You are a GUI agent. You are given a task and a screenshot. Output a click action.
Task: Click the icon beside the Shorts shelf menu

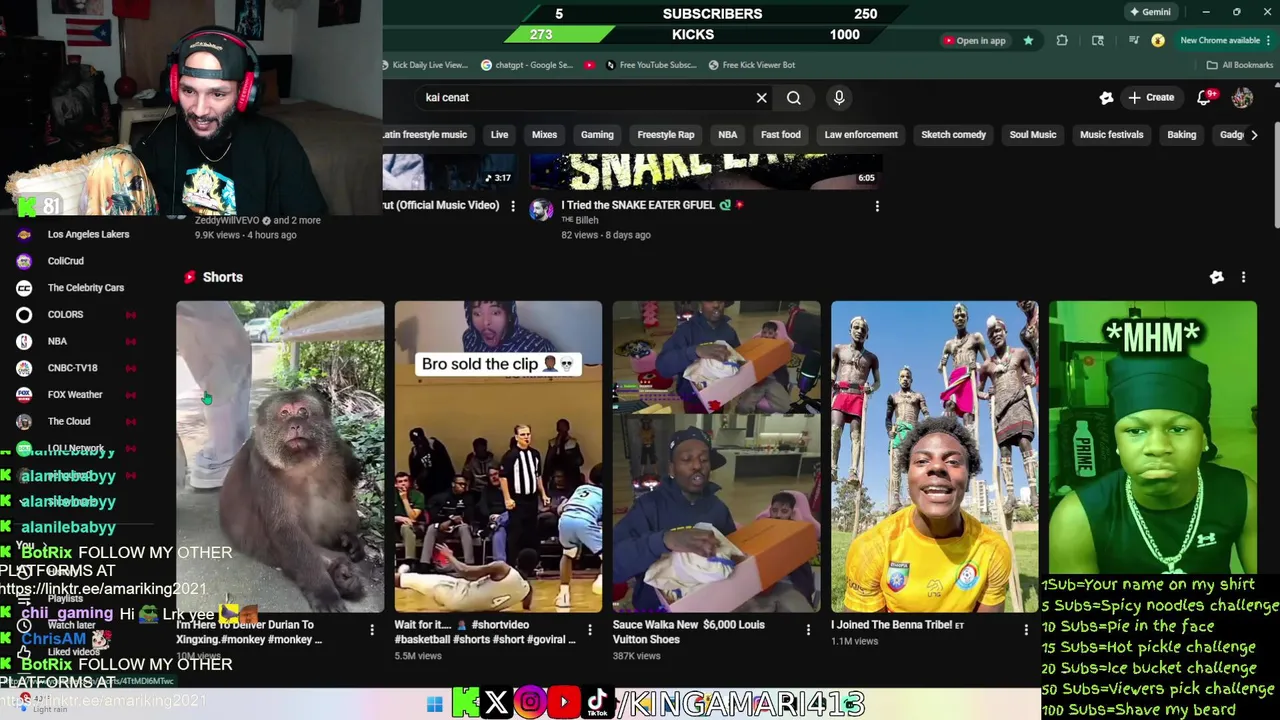(x=1217, y=277)
